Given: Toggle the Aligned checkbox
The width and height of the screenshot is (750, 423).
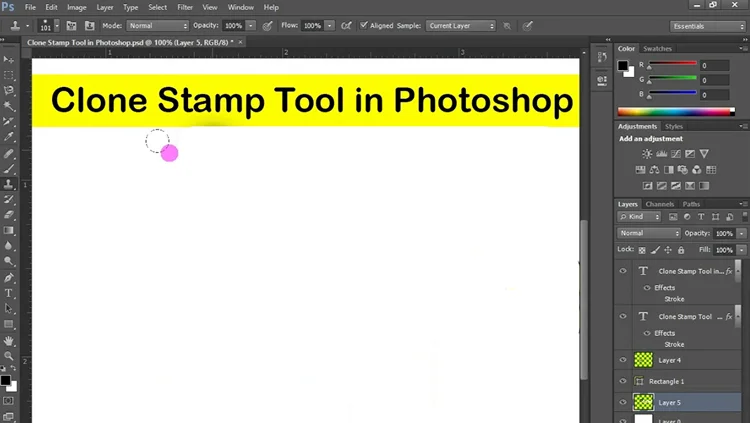Looking at the screenshot, I should 364,25.
